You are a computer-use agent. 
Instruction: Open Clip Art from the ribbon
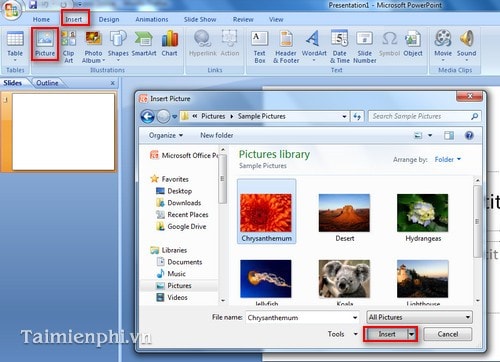point(69,47)
